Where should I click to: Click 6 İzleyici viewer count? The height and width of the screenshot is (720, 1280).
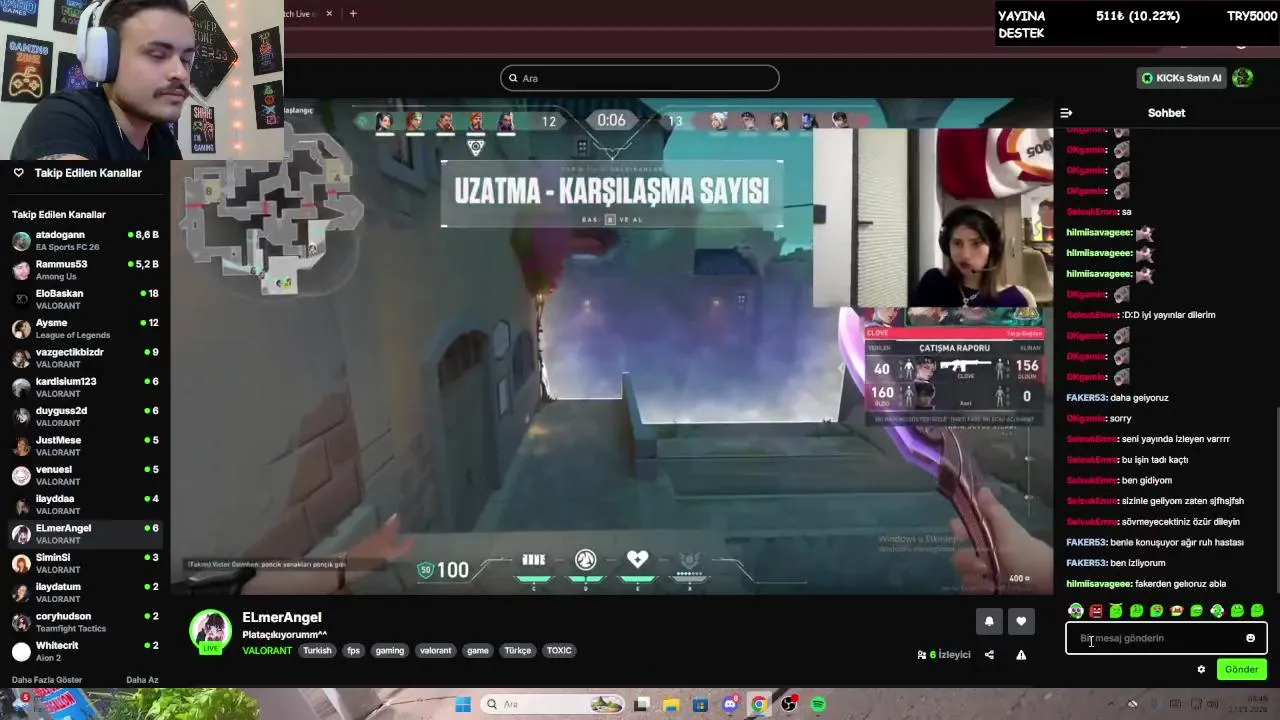click(x=950, y=655)
